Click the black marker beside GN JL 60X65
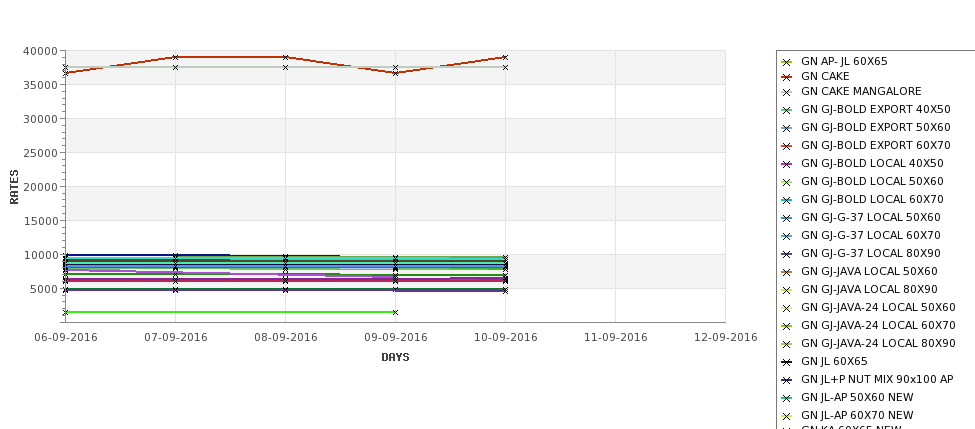The width and height of the screenshot is (975, 429). 786,362
